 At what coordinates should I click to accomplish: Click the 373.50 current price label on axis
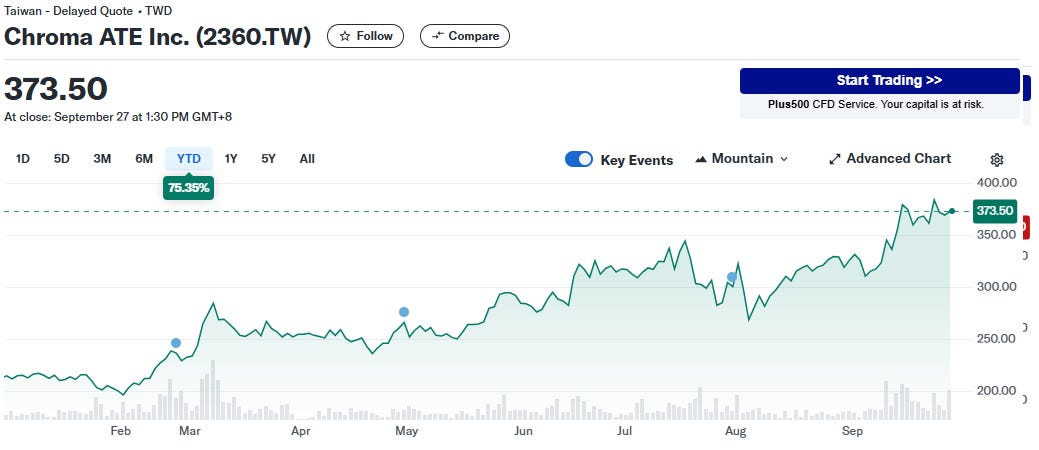pos(995,211)
